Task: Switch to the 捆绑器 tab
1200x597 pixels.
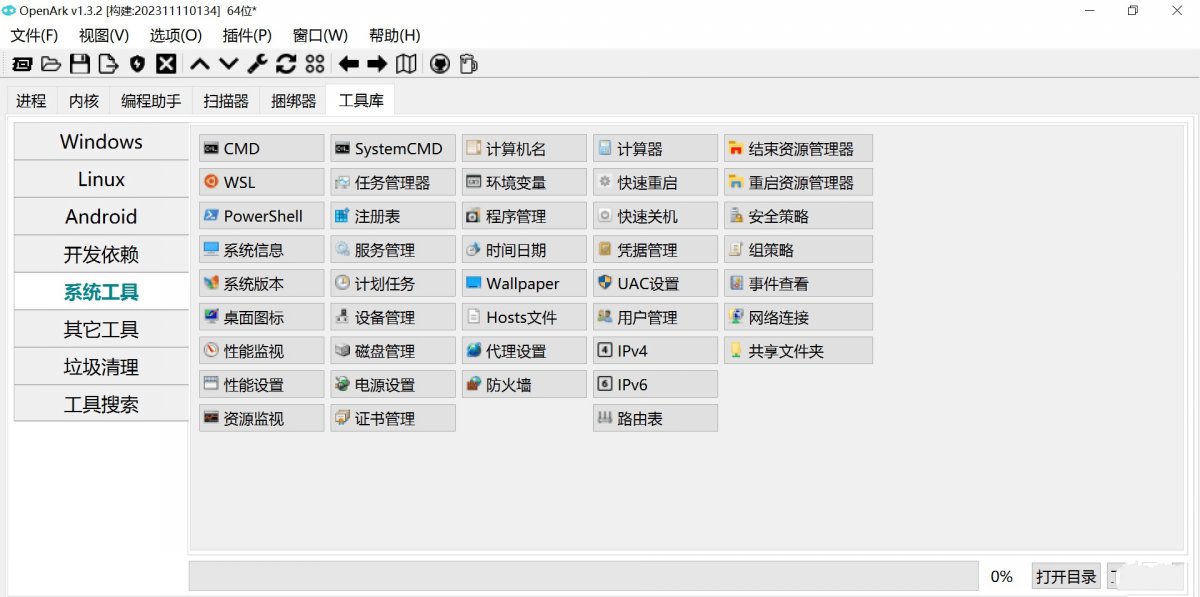Action: click(293, 101)
